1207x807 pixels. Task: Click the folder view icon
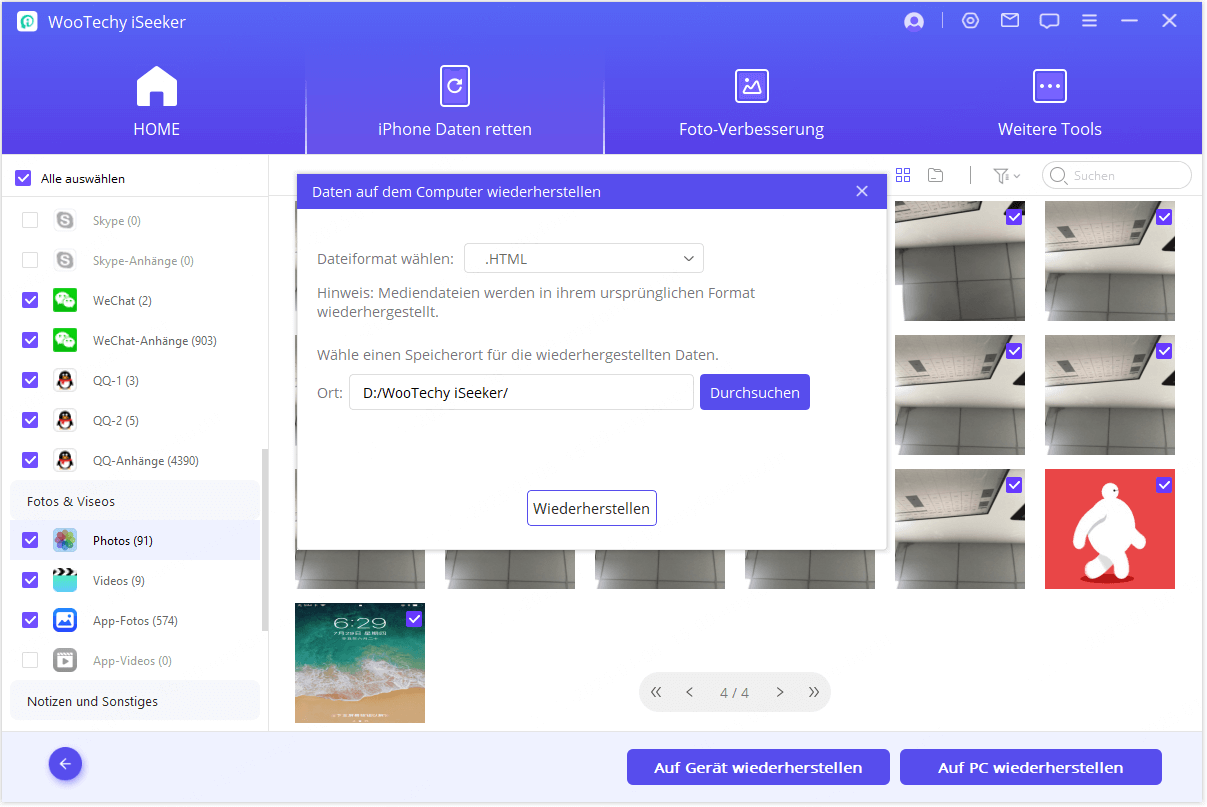click(x=935, y=175)
